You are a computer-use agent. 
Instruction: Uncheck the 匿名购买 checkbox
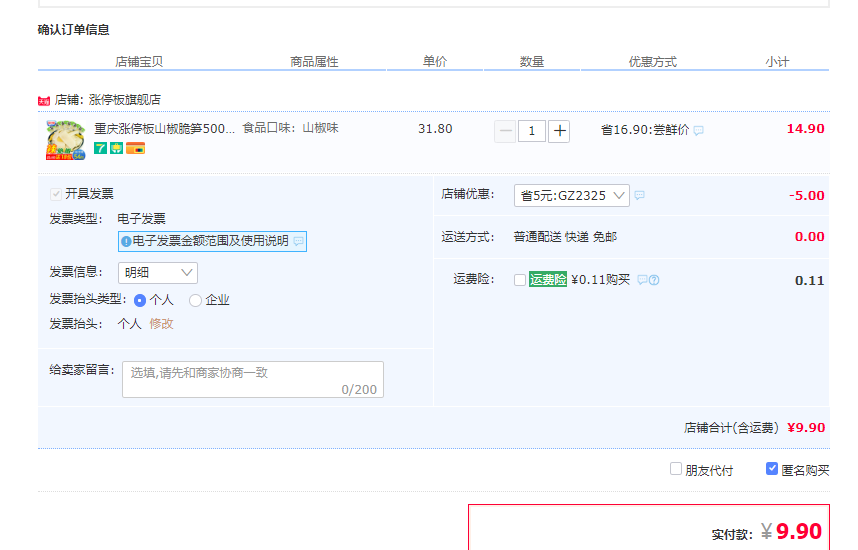tap(772, 469)
